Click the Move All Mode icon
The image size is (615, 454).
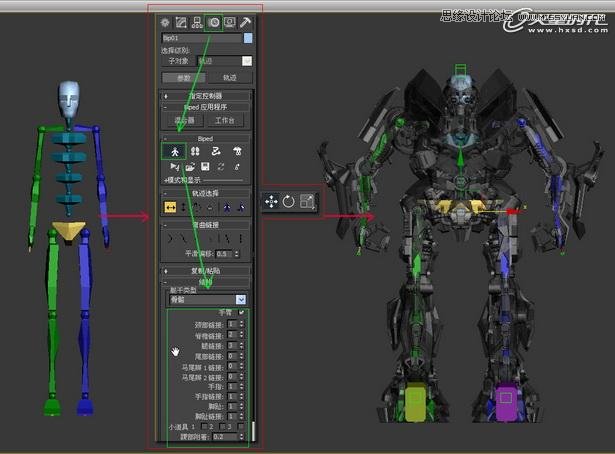pyautogui.click(x=237, y=167)
